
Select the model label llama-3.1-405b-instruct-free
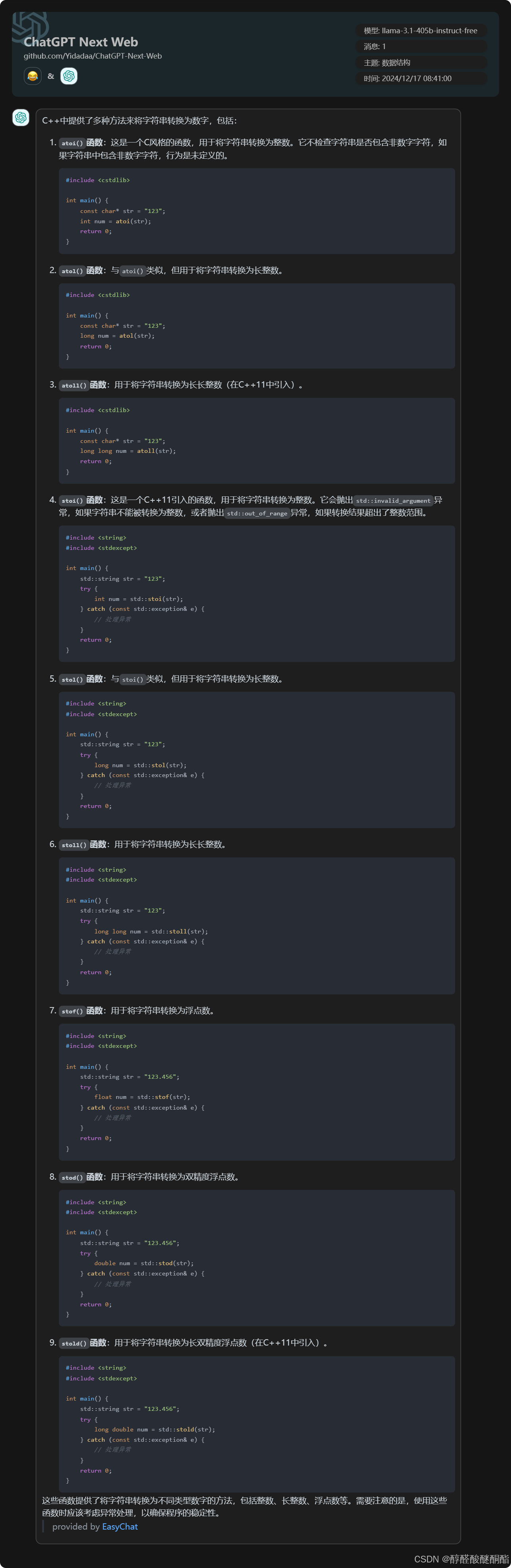[x=421, y=30]
